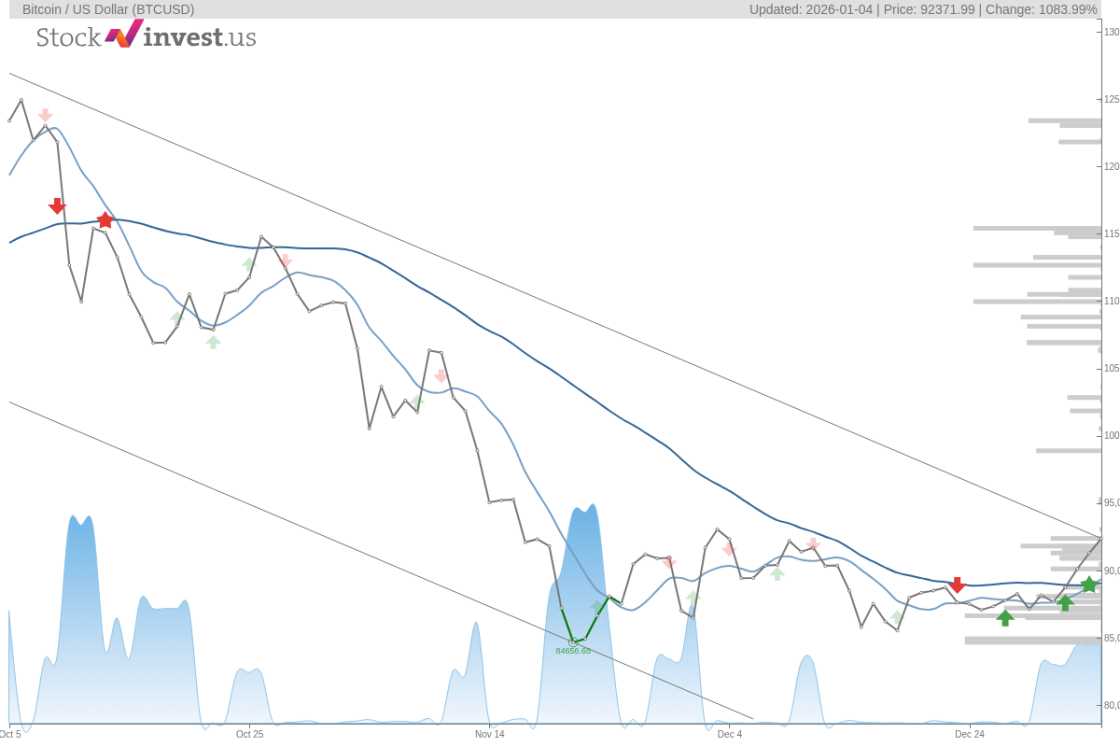
Task: Click the 115 price axis label
Action: point(1111,234)
